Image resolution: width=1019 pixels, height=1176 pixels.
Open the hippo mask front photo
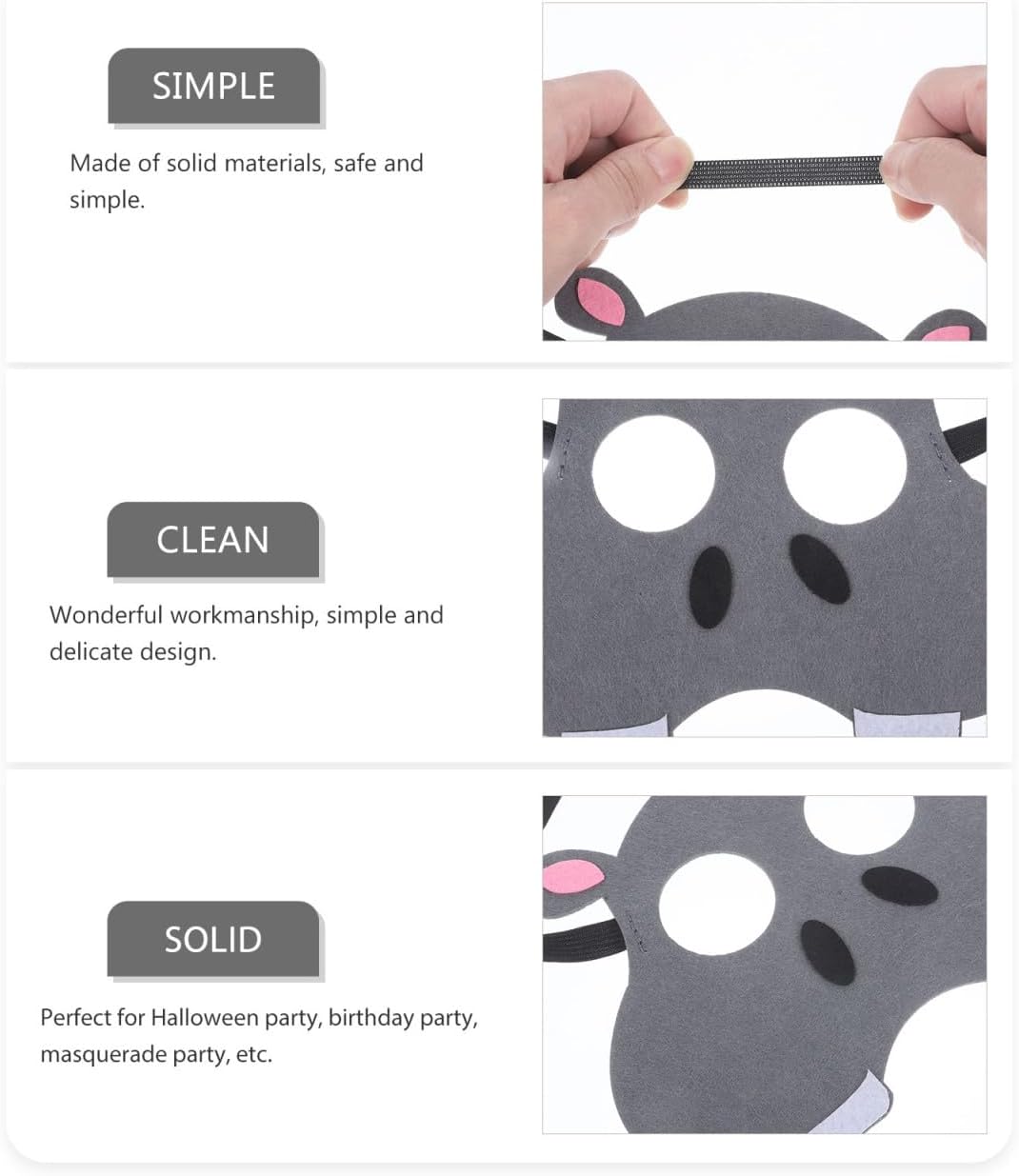point(765,568)
